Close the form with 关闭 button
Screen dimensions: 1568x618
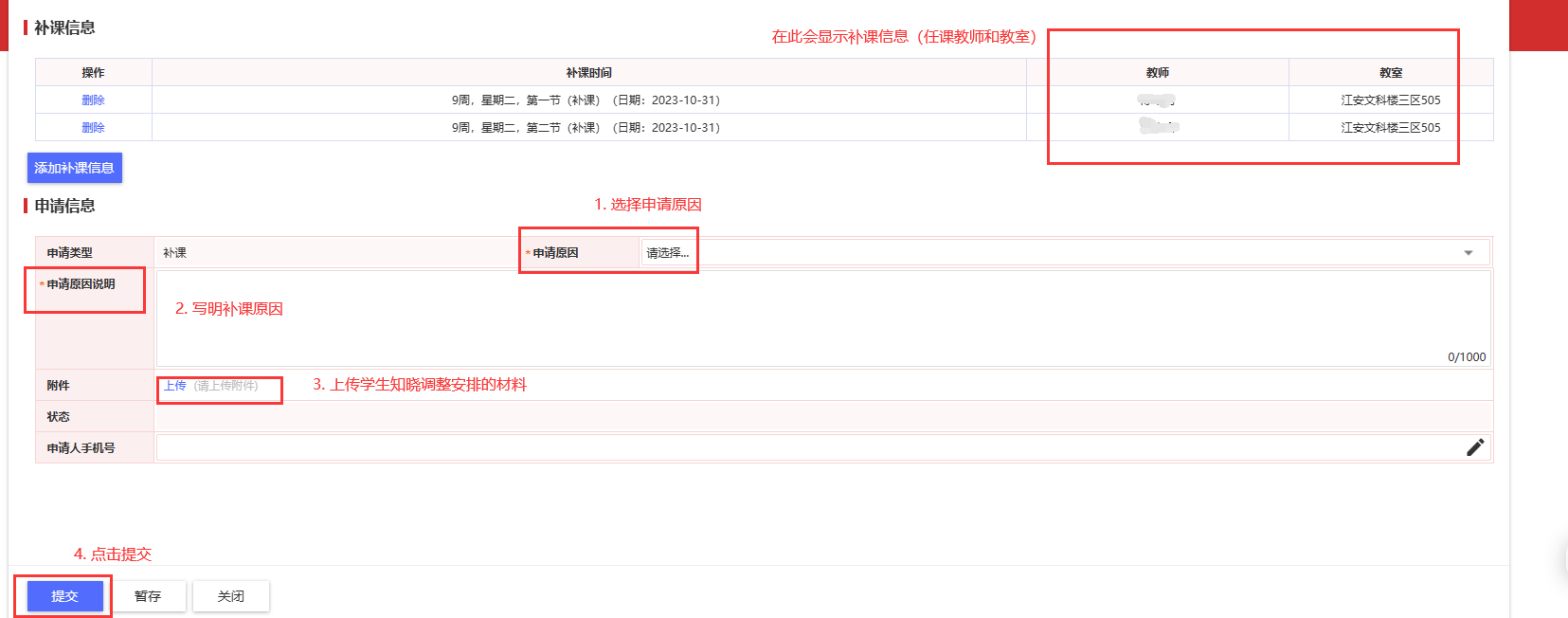pos(231,596)
